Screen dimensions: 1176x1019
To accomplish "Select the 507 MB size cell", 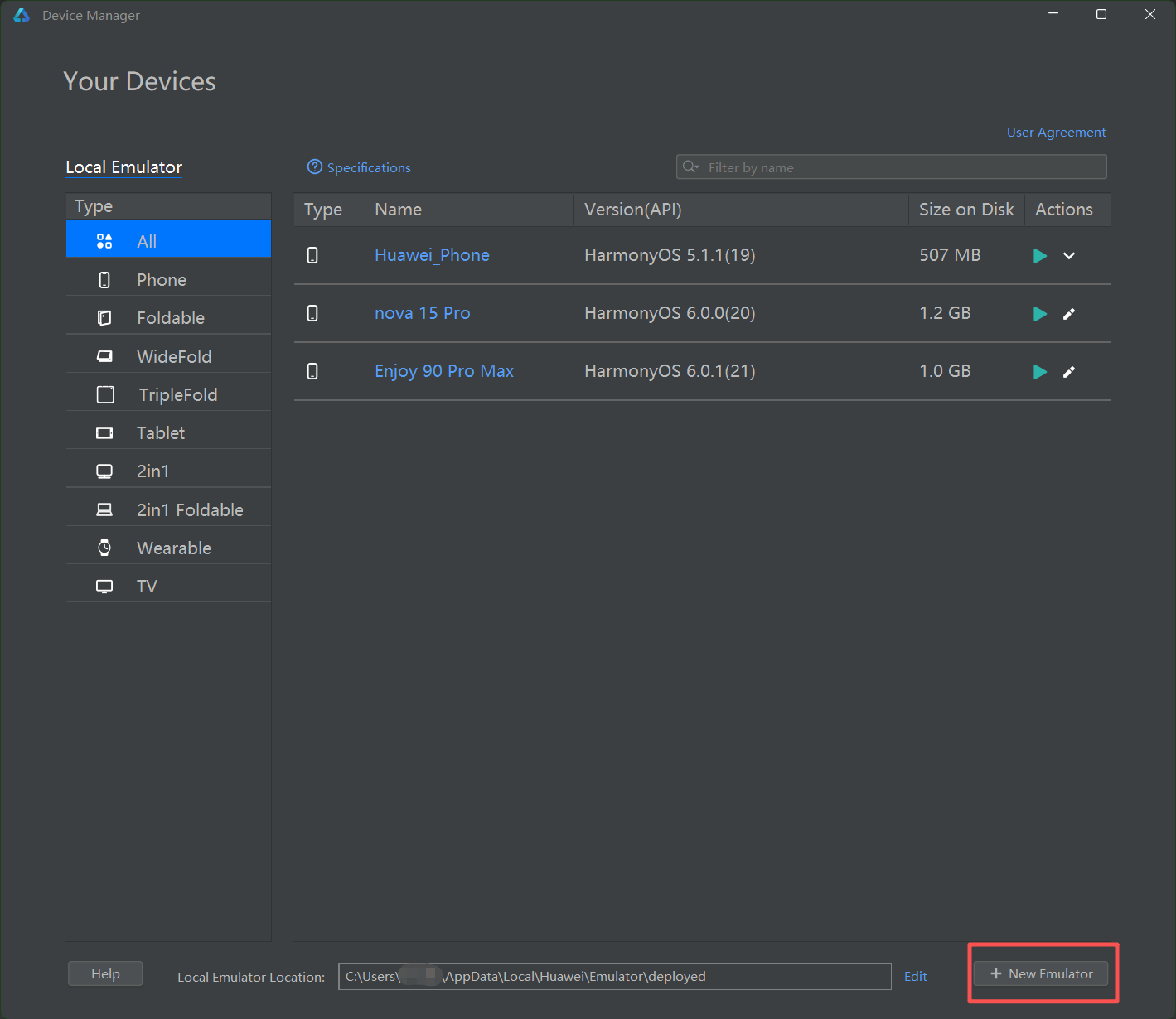I will pyautogui.click(x=950, y=255).
